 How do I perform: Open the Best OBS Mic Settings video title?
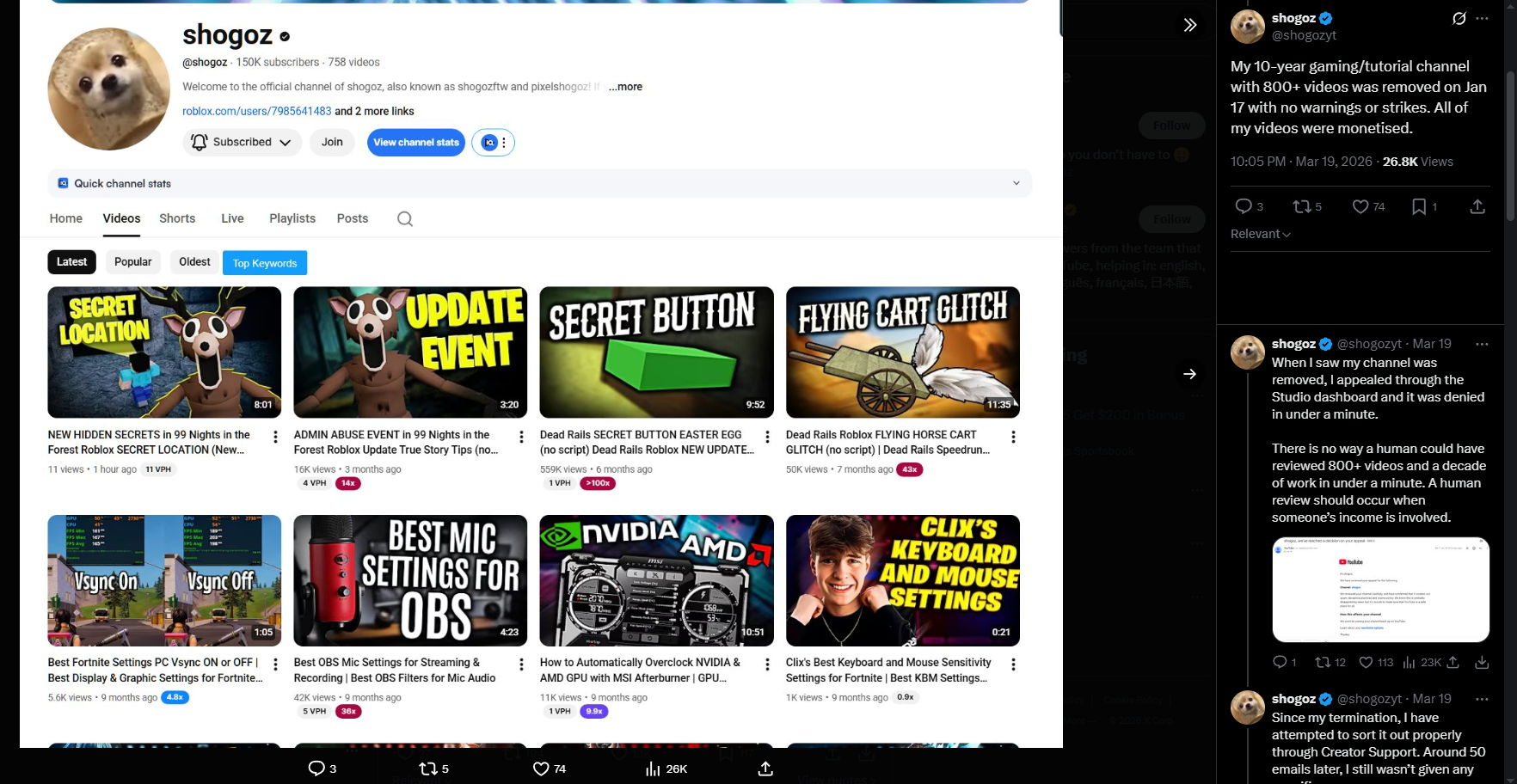(395, 671)
